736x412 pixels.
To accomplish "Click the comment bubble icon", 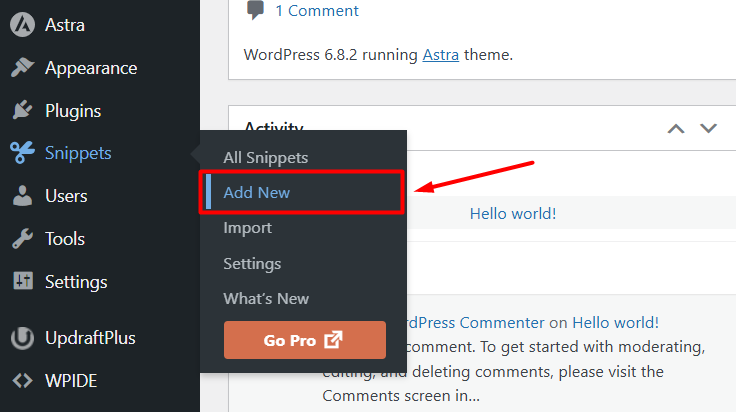I will [256, 11].
